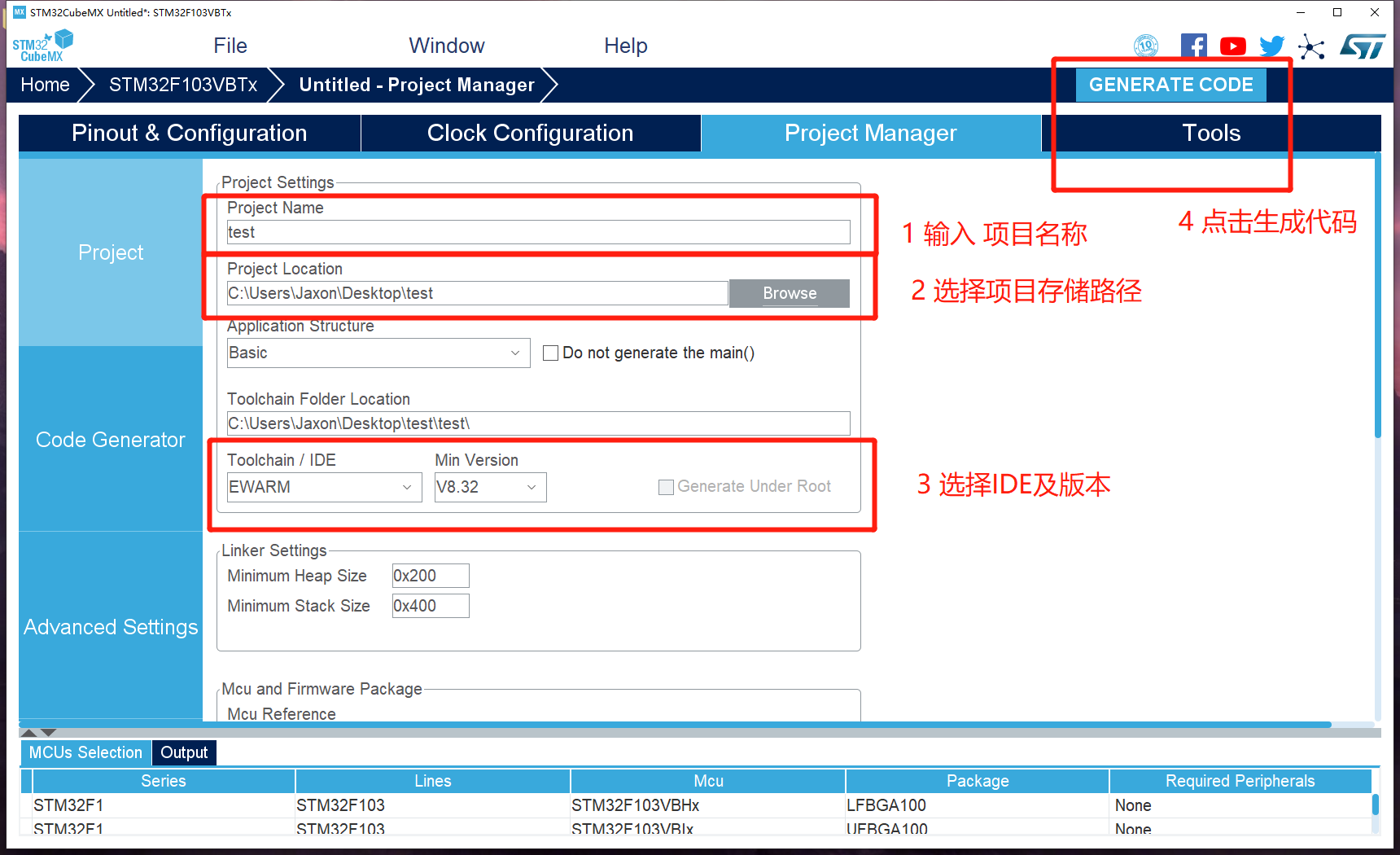
Task: Sort by the Package column header
Action: [978, 781]
